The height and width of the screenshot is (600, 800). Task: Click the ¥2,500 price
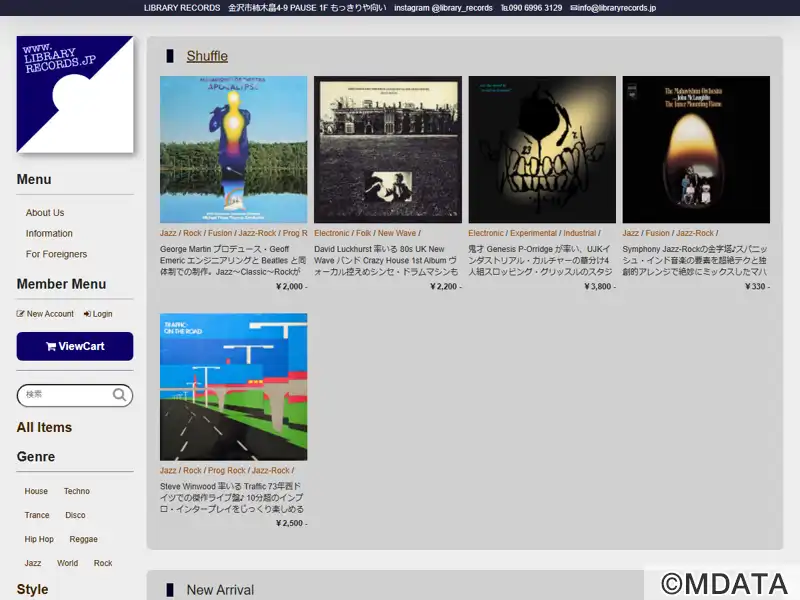pyautogui.click(x=291, y=523)
